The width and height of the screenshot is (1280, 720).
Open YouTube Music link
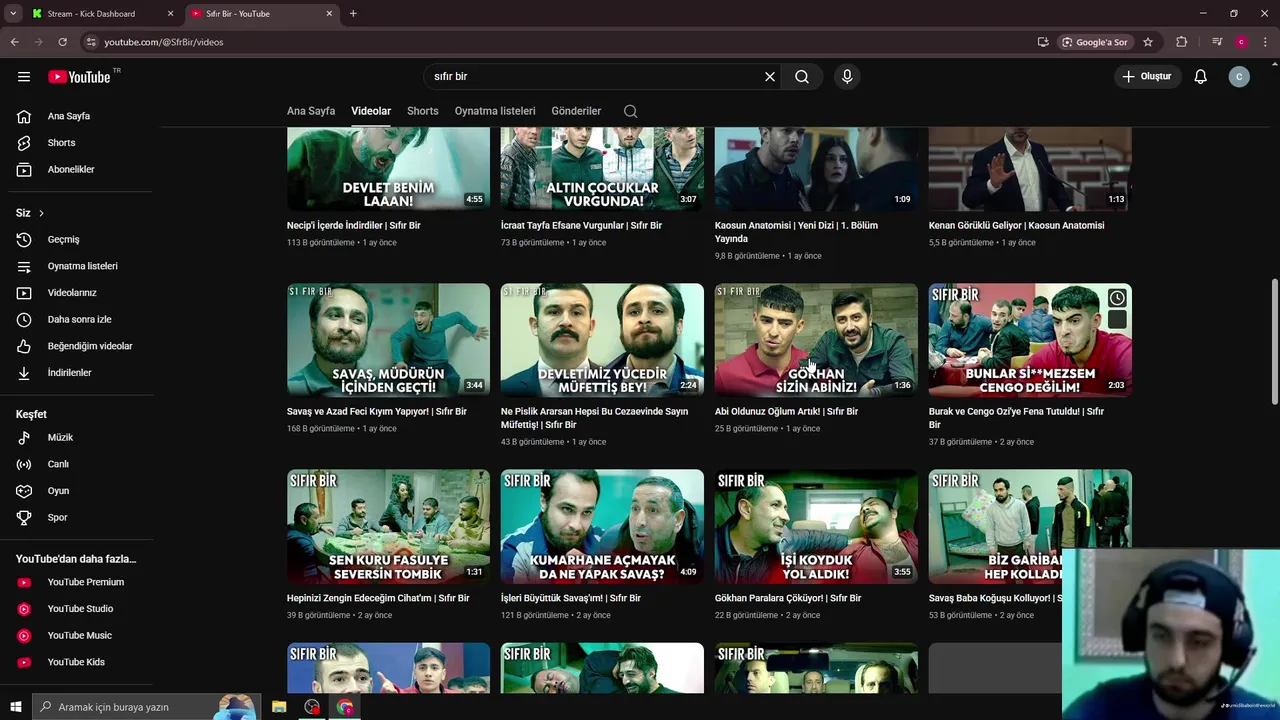point(80,636)
